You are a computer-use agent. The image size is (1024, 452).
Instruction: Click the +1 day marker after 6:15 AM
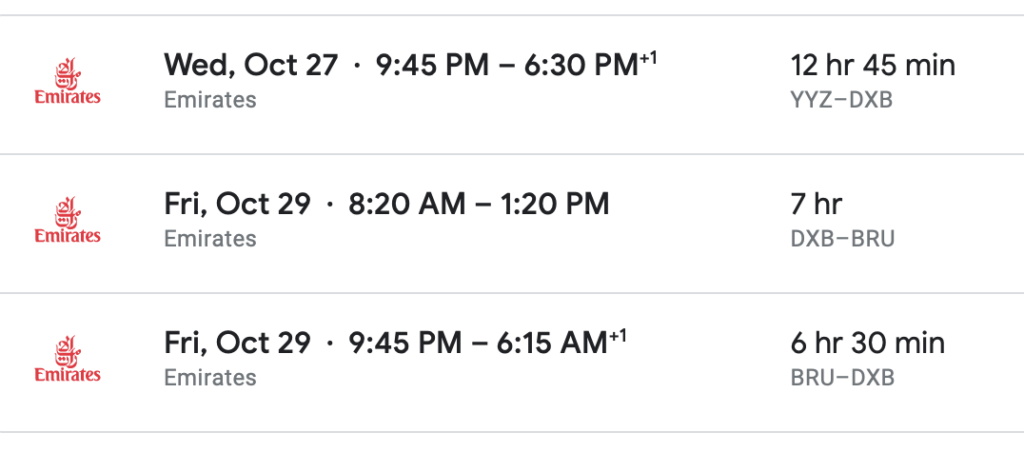[x=618, y=335]
